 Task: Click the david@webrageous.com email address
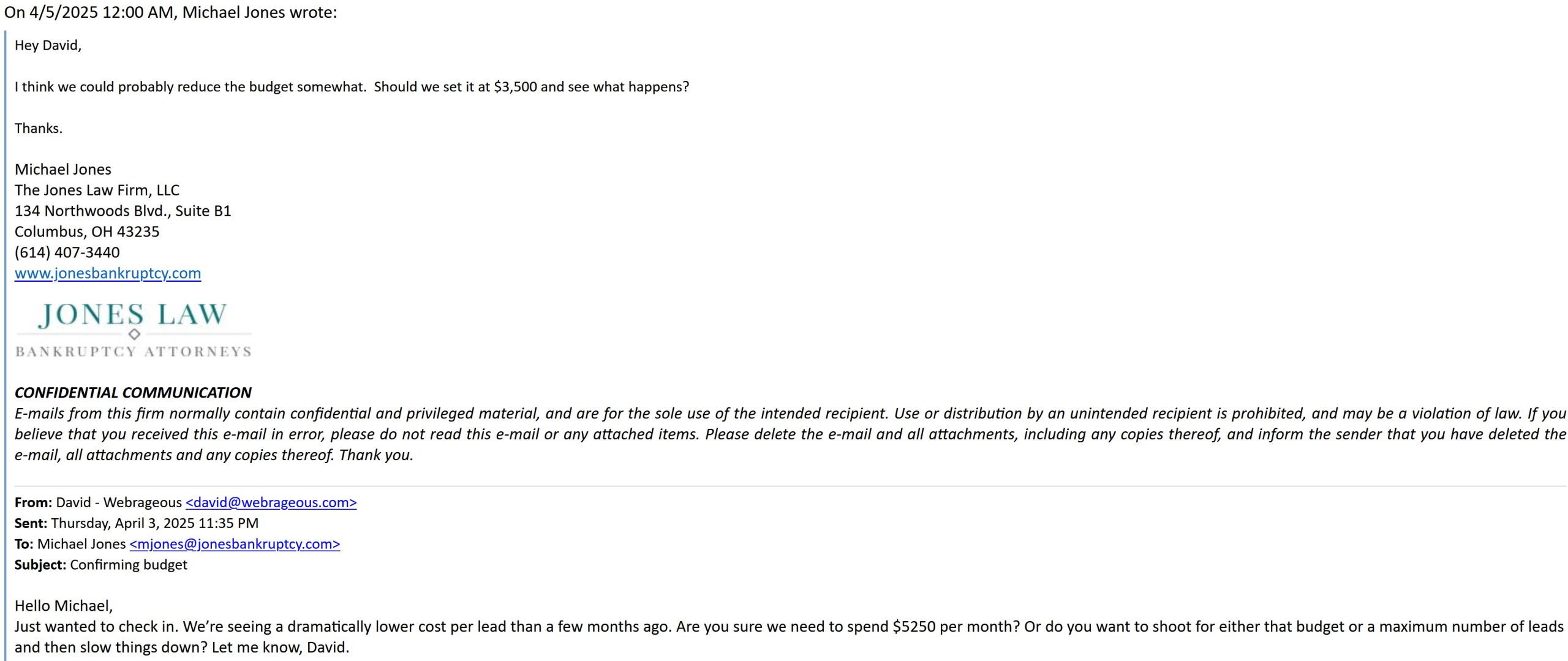coord(271,502)
